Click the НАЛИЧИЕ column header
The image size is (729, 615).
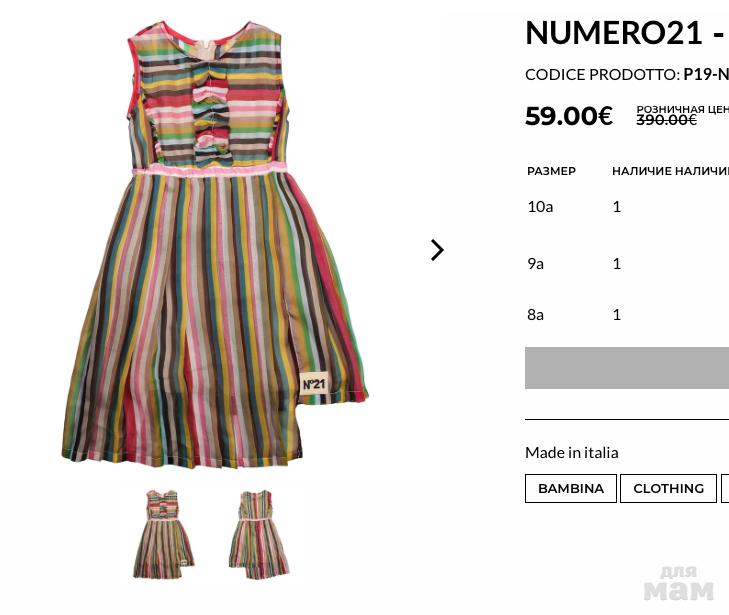click(642, 171)
